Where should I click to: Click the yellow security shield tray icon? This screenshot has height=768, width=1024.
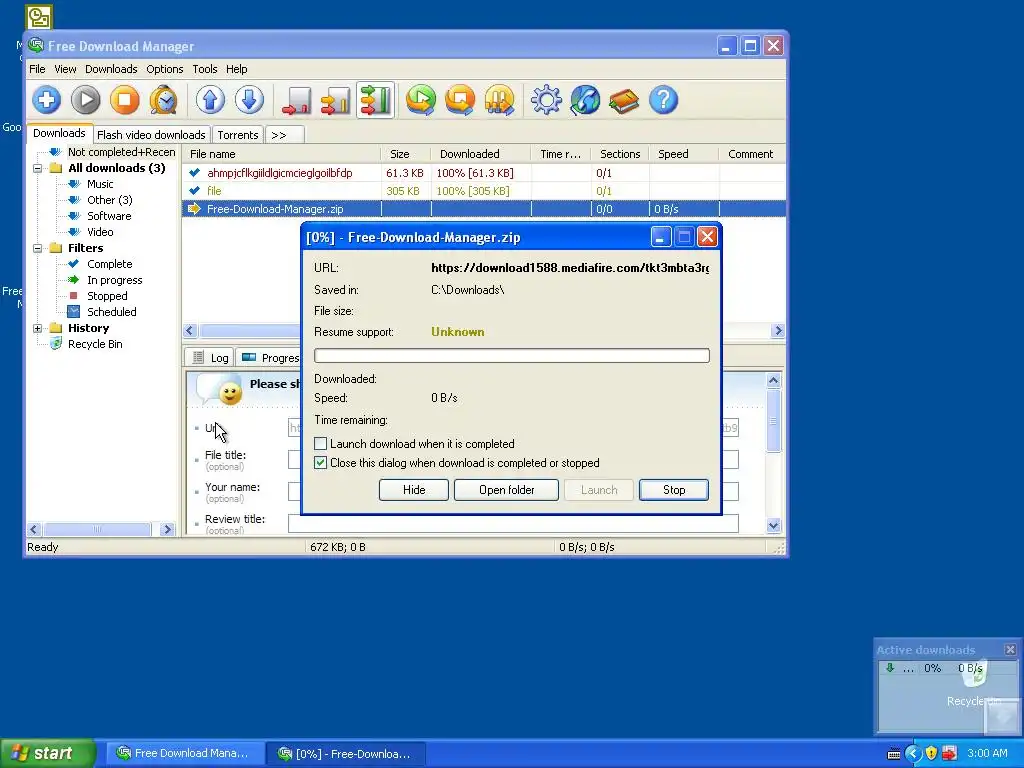pyautogui.click(x=932, y=754)
